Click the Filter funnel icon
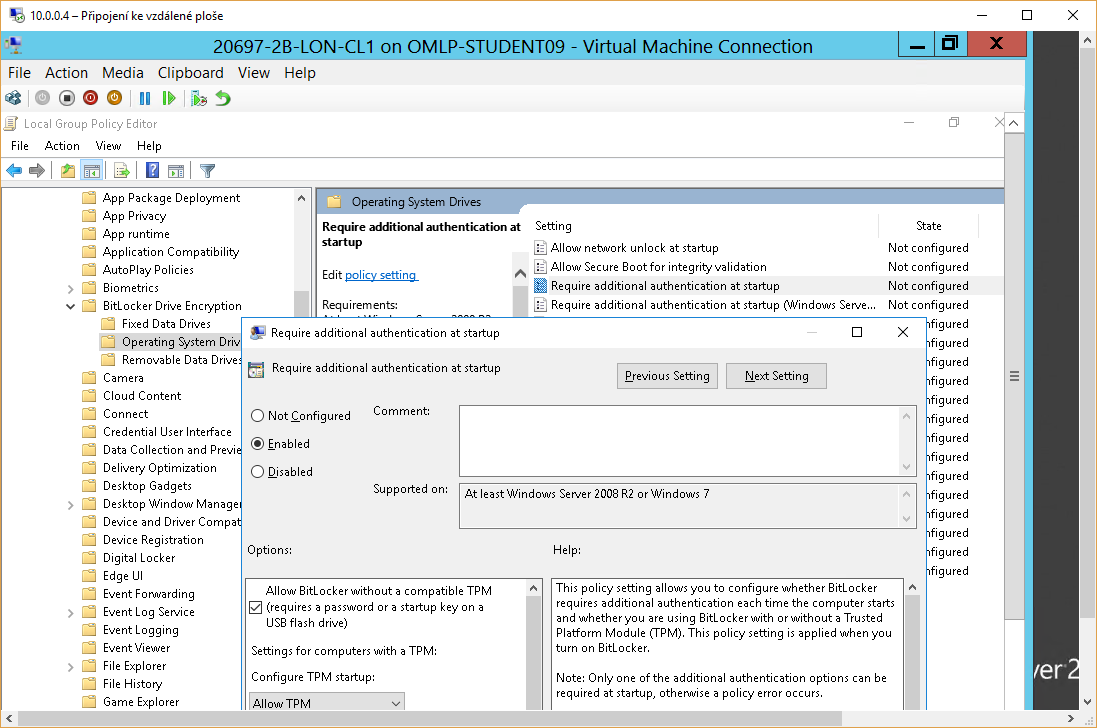The width and height of the screenshot is (1097, 728). (x=207, y=170)
